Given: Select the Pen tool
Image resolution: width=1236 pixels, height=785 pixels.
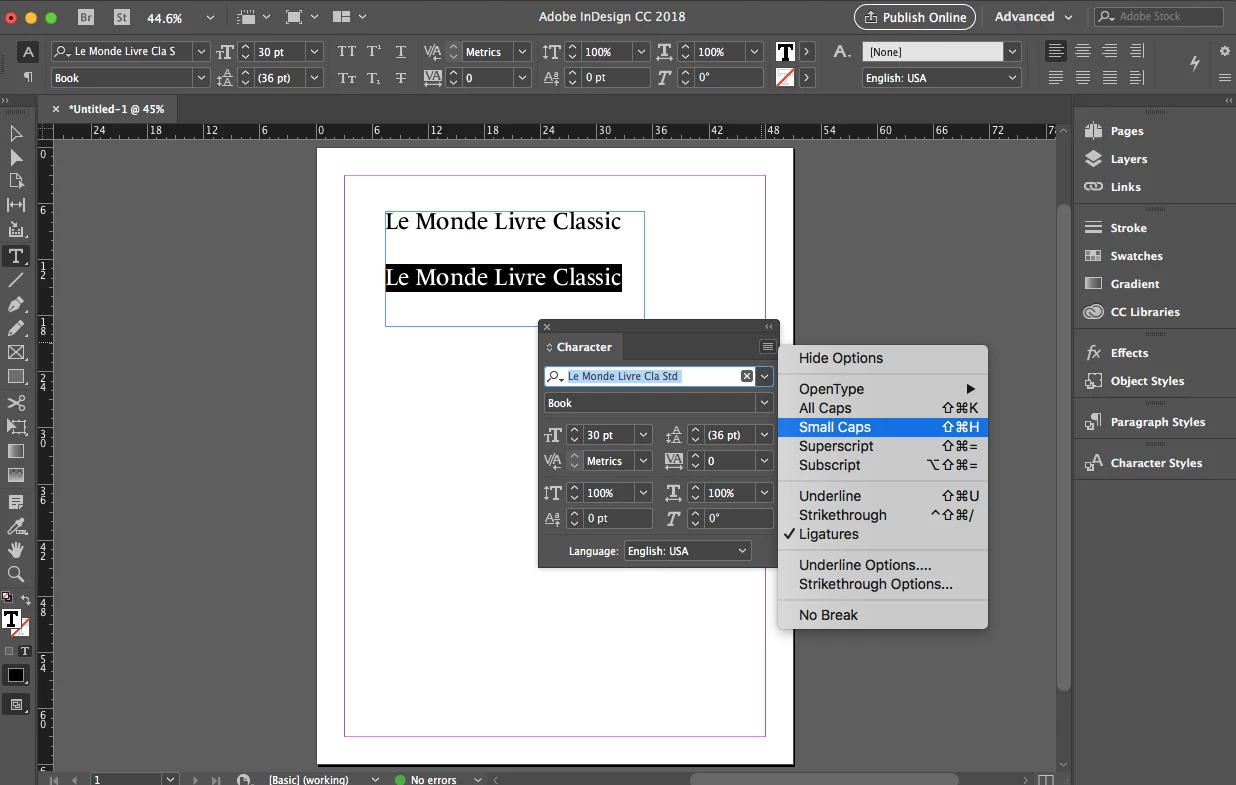Looking at the screenshot, I should click(x=16, y=304).
